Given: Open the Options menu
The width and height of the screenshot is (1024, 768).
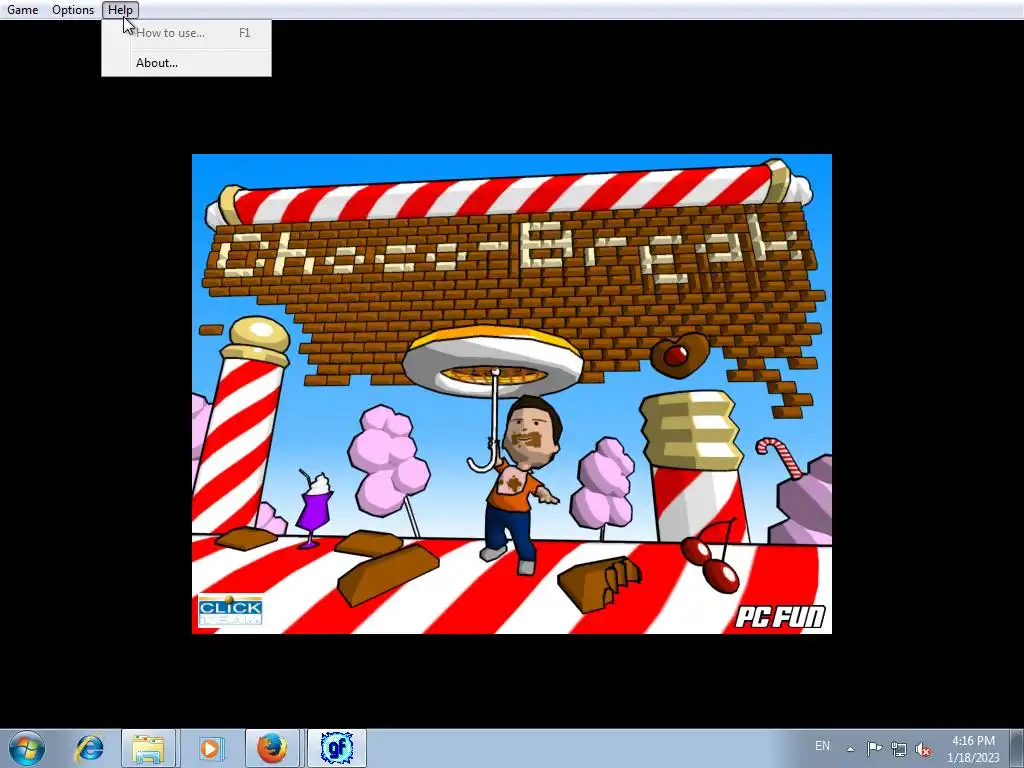Looking at the screenshot, I should pos(73,10).
